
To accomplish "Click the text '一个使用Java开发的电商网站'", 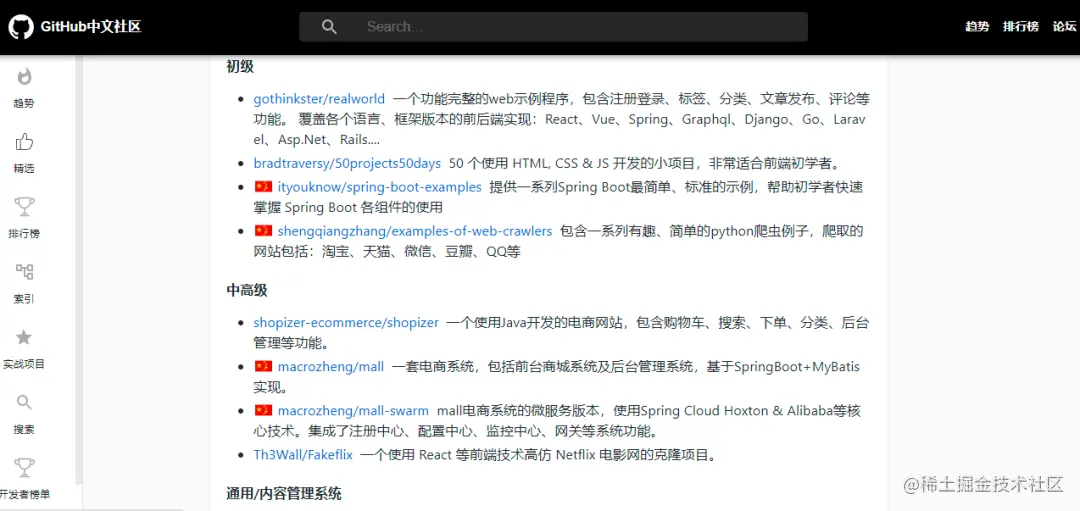I will coord(536,322).
